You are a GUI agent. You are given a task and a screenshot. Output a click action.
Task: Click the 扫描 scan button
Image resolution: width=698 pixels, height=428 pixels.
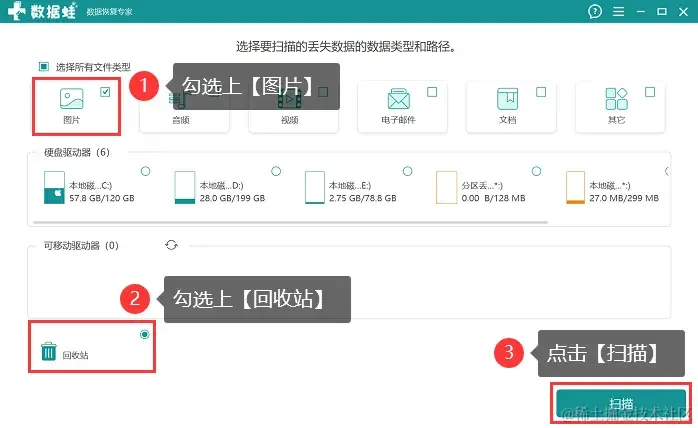pyautogui.click(x=621, y=403)
